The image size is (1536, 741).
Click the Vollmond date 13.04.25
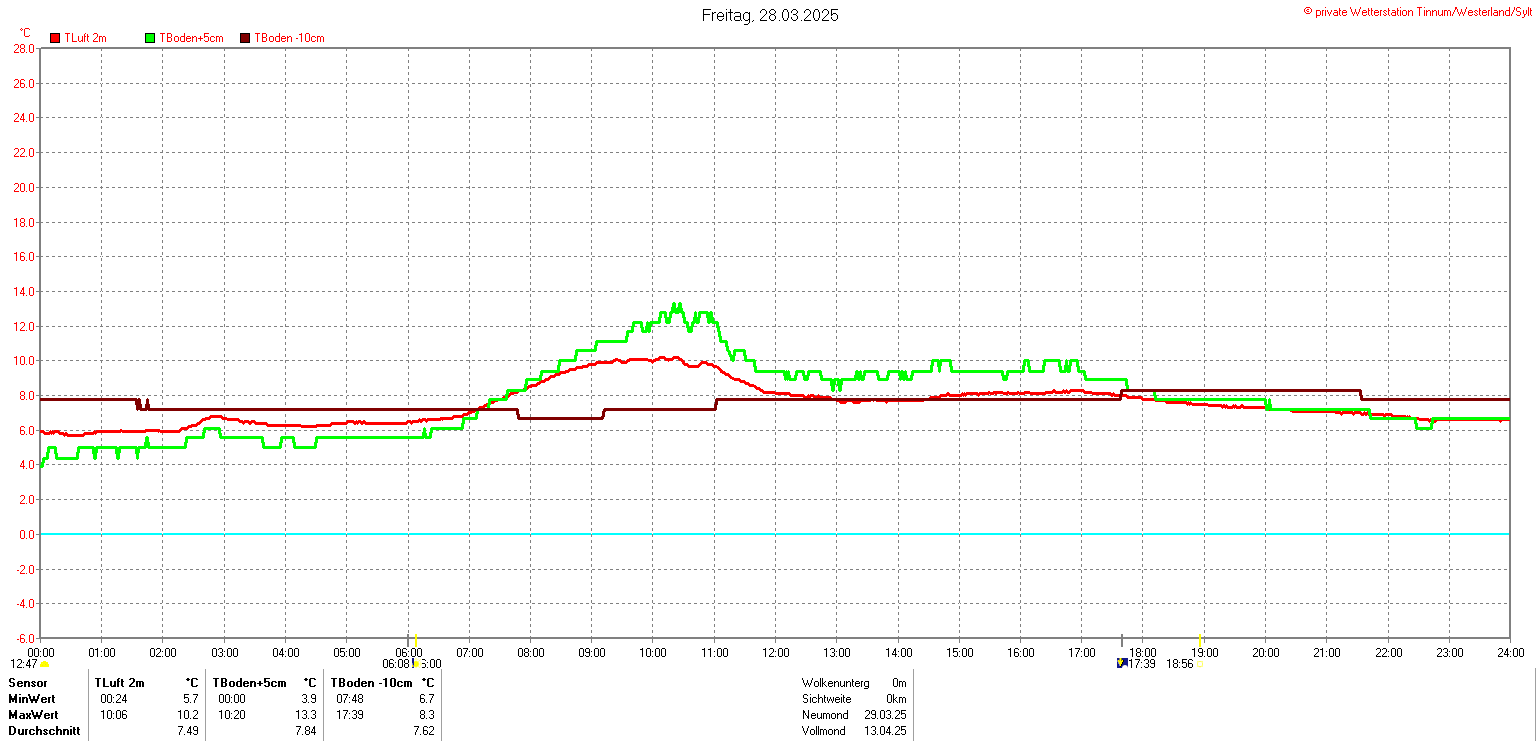click(x=885, y=731)
